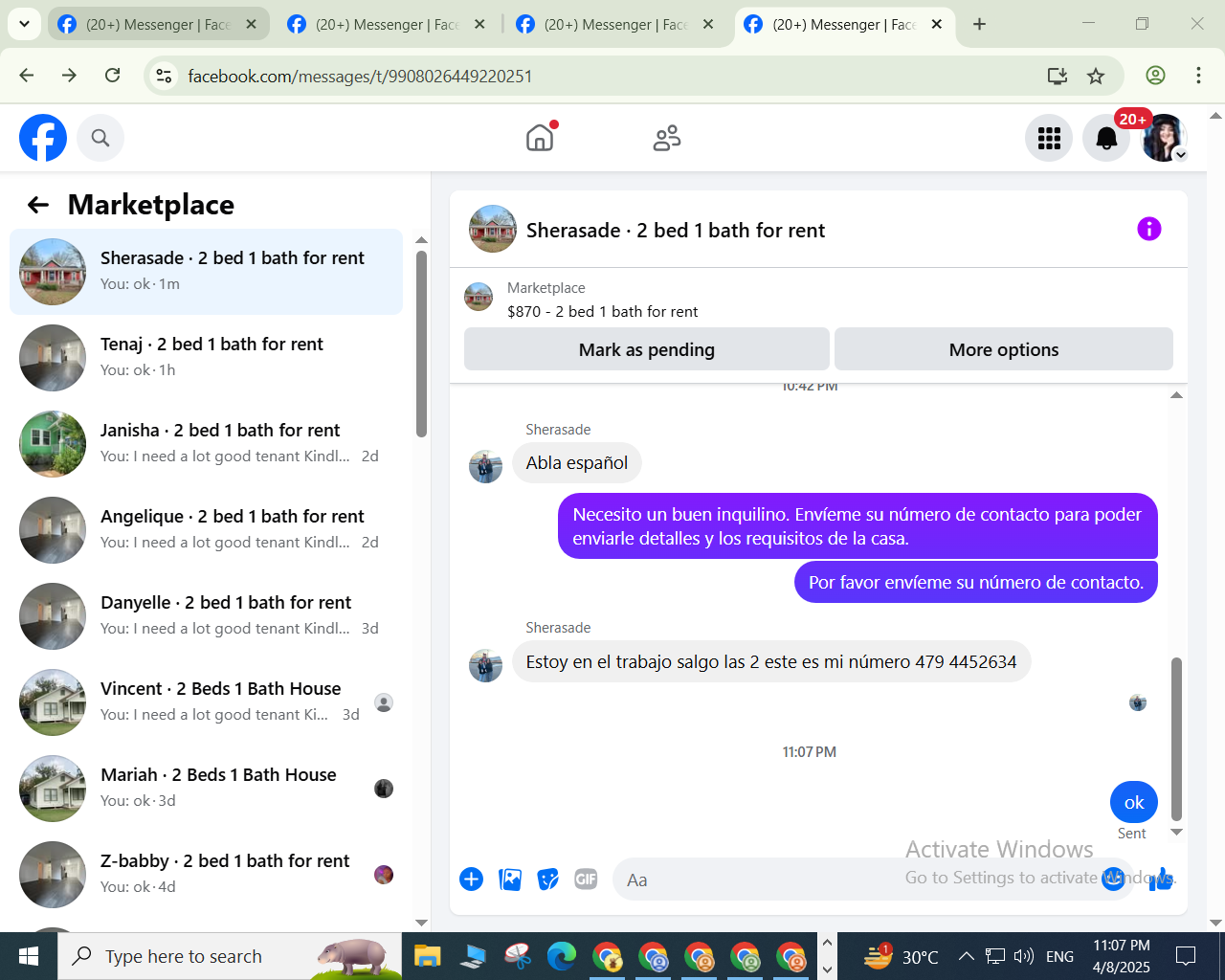Click 'Por favor envíeme su número' message
1225x980 pixels.
976,582
